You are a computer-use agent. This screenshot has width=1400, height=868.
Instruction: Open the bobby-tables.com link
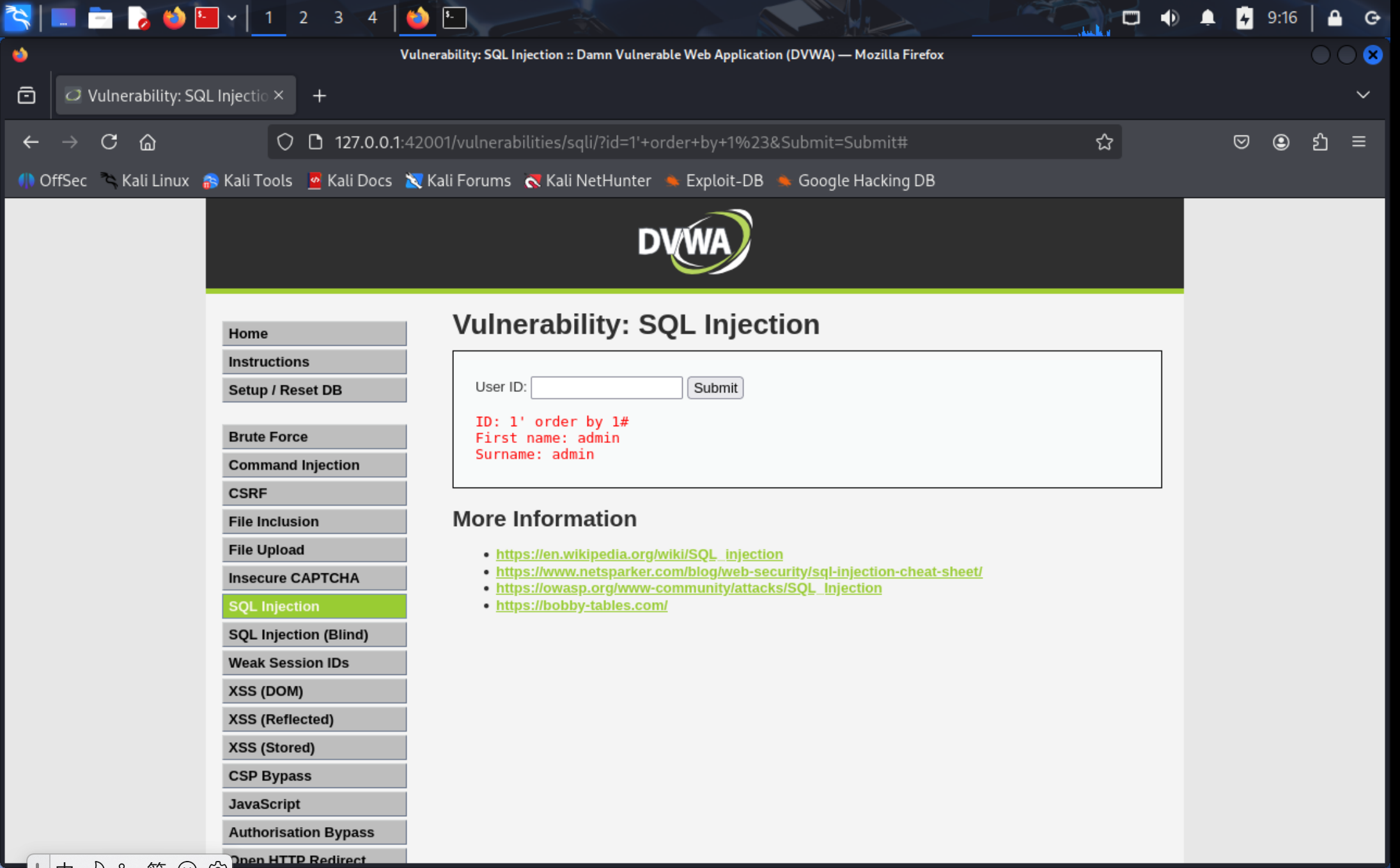(581, 605)
